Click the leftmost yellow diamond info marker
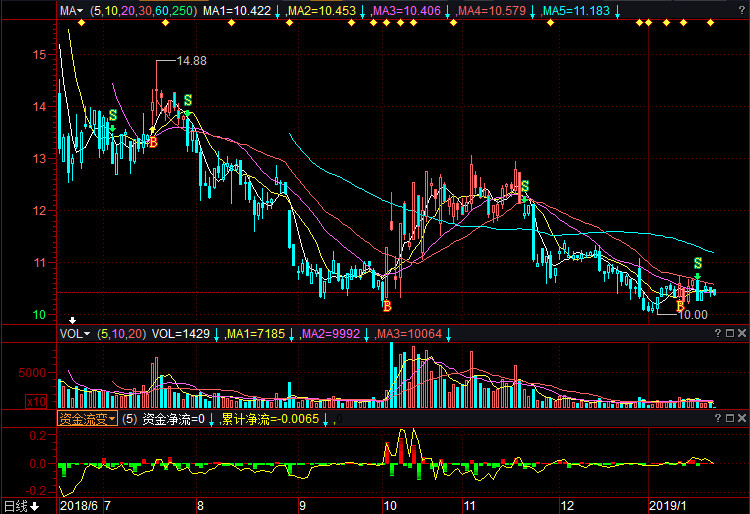The image size is (750, 514). click(x=81, y=22)
